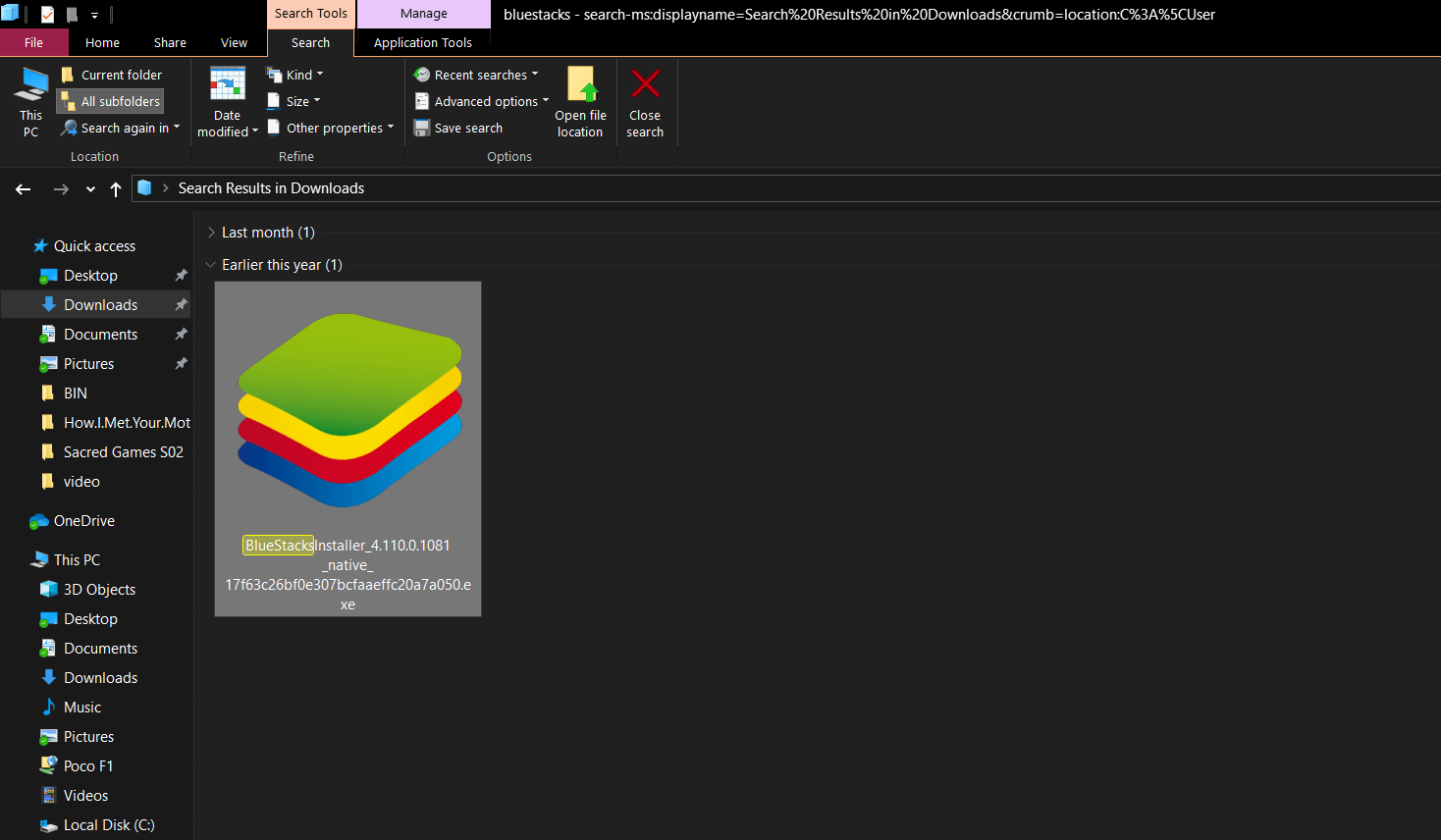The width and height of the screenshot is (1441, 840).
Task: Go back with the back arrow
Action: tap(24, 189)
